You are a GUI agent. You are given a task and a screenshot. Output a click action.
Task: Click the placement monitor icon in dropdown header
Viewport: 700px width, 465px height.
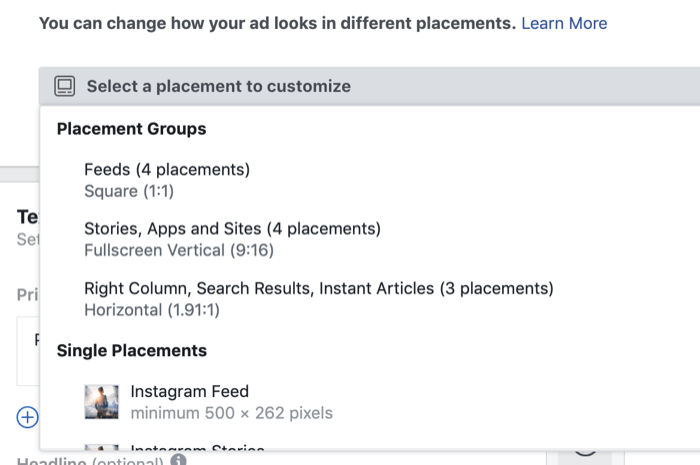pos(65,86)
